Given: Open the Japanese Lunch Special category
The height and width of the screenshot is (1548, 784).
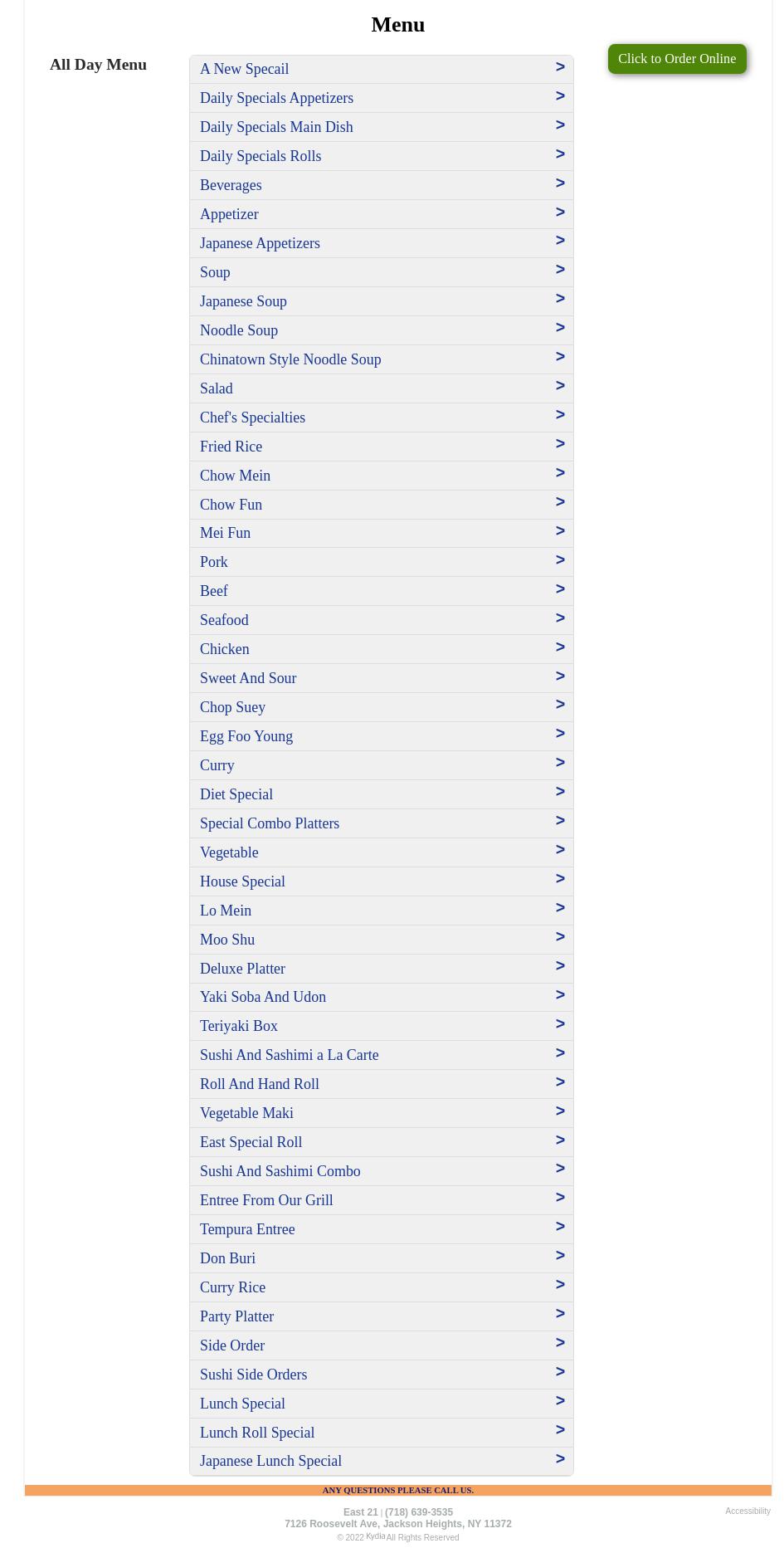Looking at the screenshot, I should pyautogui.click(x=270, y=1461).
